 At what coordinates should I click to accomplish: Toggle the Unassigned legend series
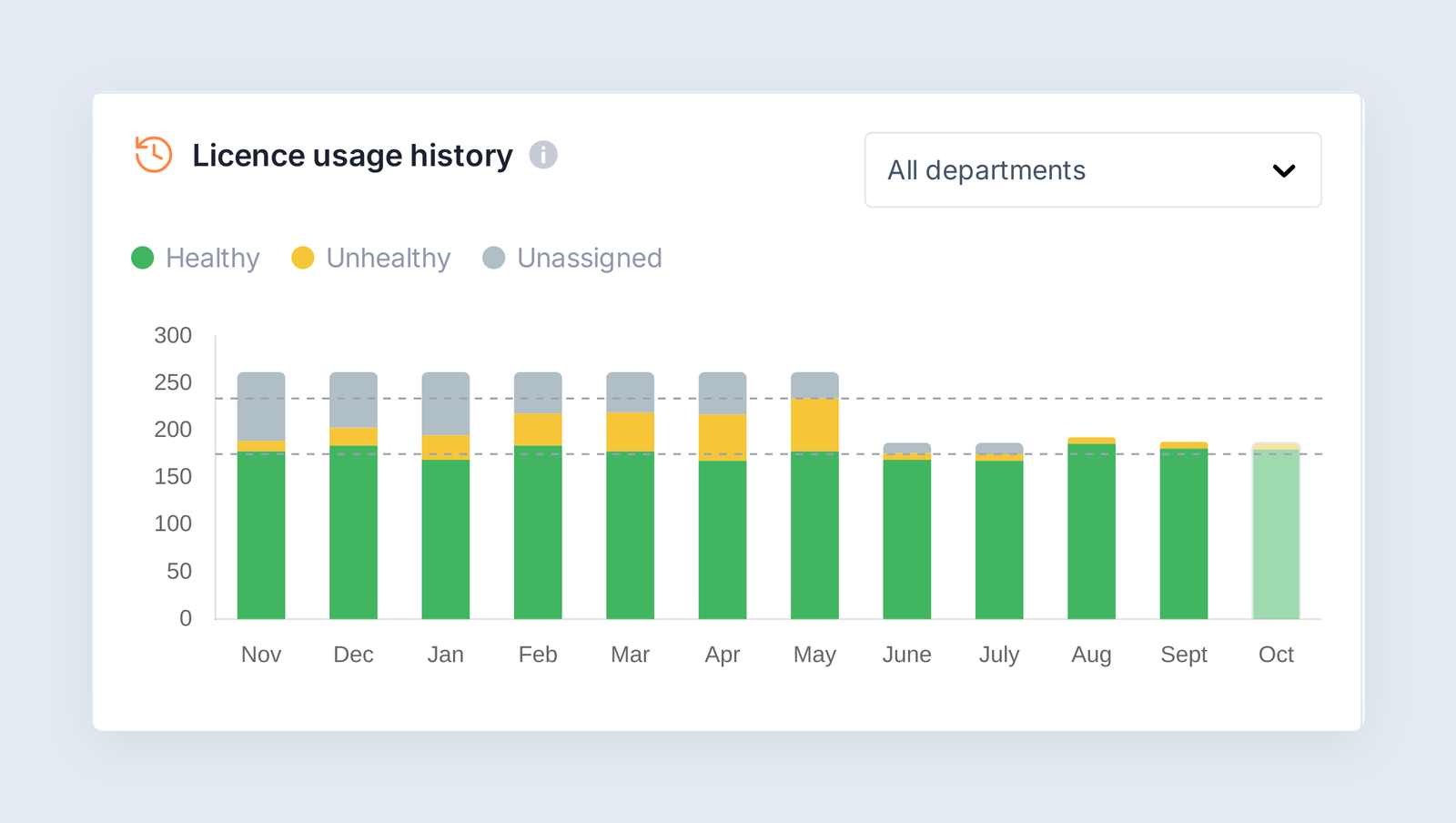tap(572, 258)
